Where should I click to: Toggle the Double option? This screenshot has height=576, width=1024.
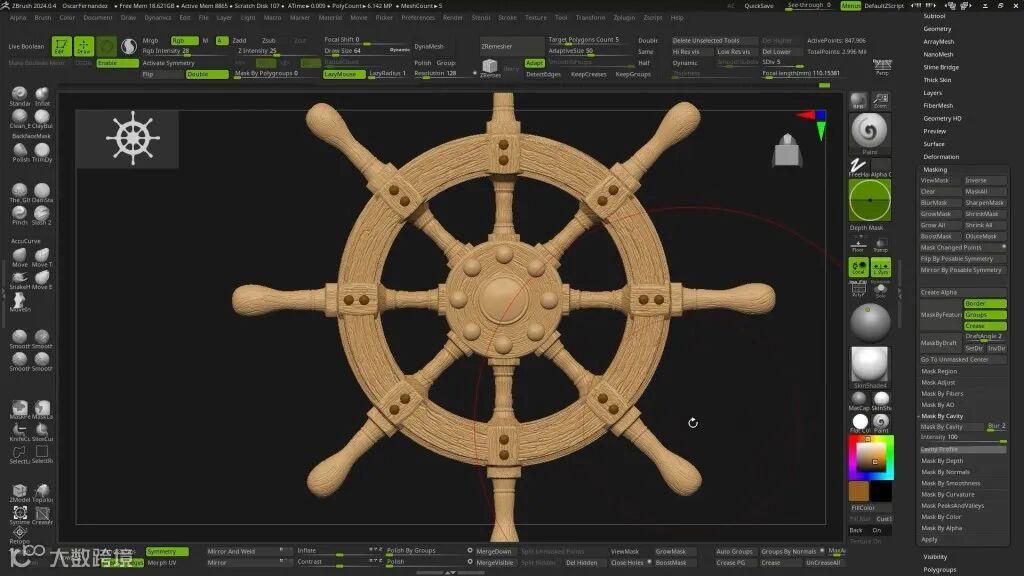[207, 74]
